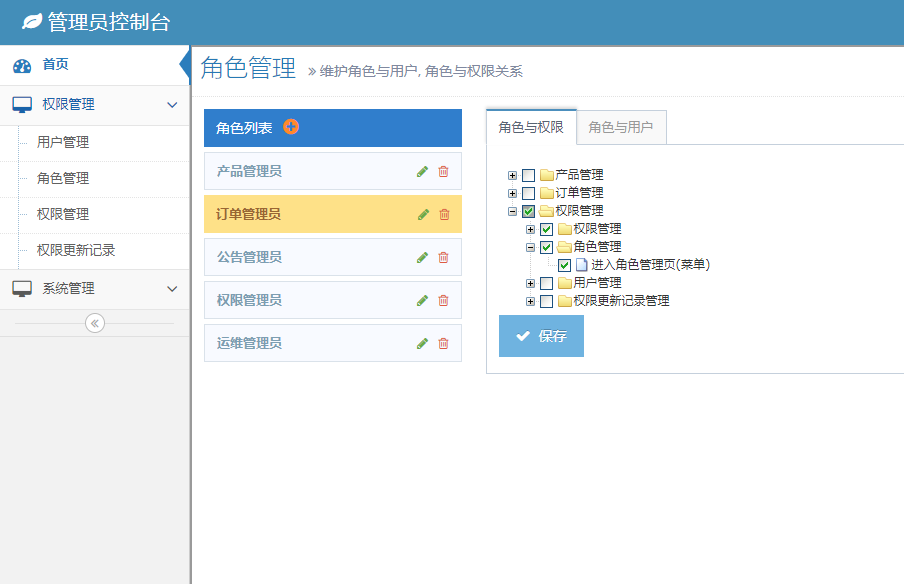Edit the 公告管理员 role
904x584 pixels.
tap(423, 257)
